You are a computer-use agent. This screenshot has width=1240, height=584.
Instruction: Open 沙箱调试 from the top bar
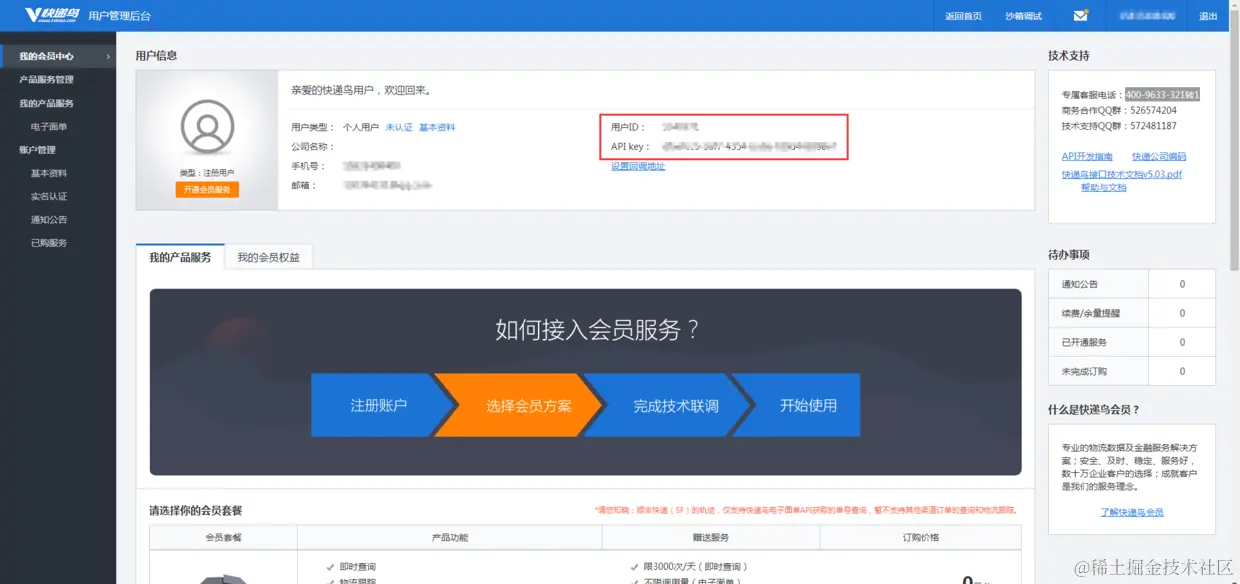coord(1022,15)
